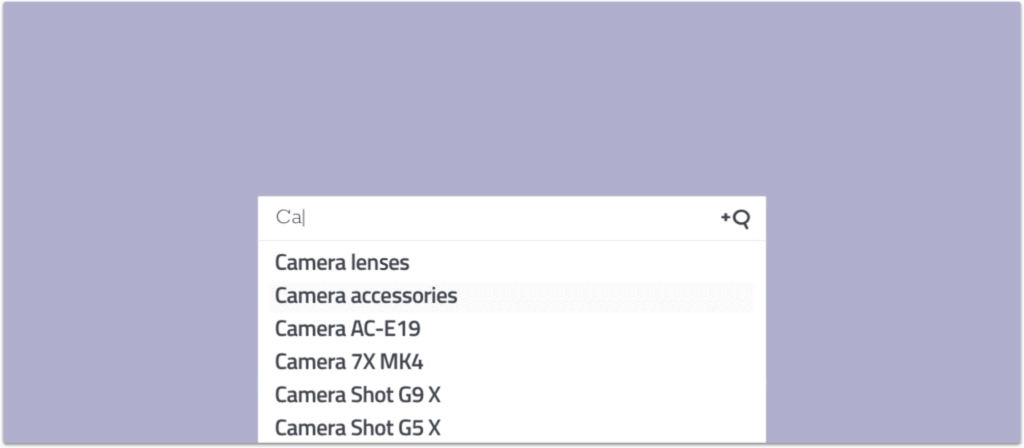Place cursor in the search box
This screenshot has width=1024, height=448.
[x=490, y=218]
